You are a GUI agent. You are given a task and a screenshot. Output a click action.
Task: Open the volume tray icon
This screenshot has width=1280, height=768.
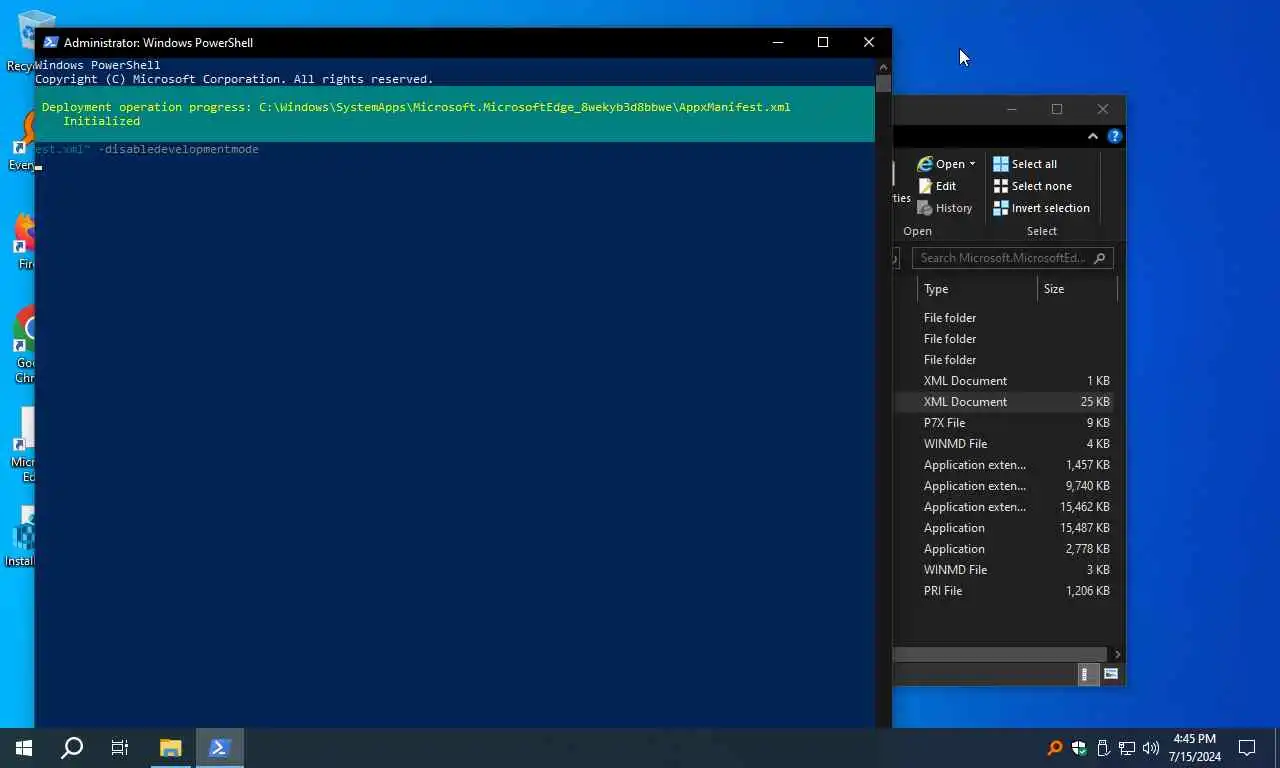[1151, 748]
